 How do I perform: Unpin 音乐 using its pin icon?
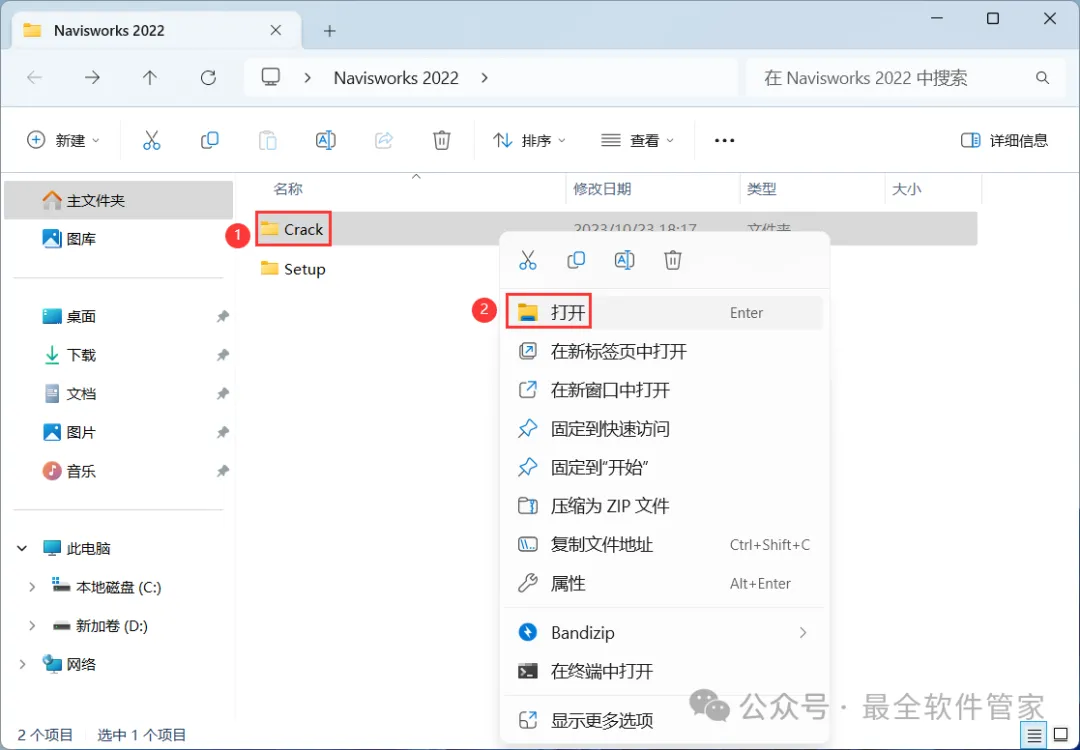click(x=222, y=472)
